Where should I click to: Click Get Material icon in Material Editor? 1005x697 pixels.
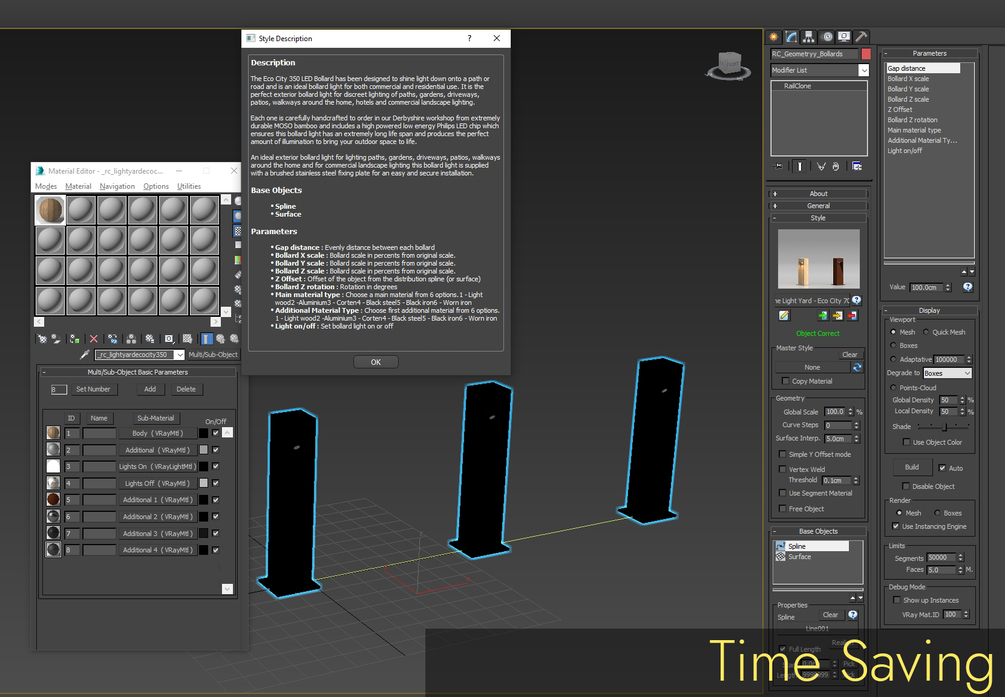42,339
